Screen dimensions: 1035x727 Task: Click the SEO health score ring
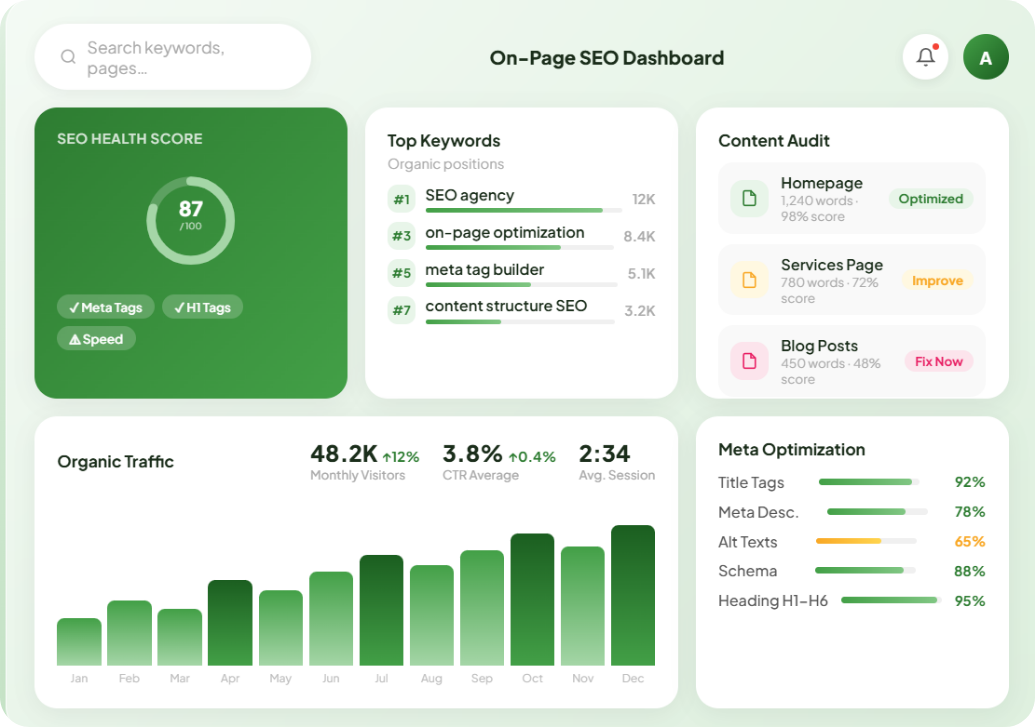click(x=191, y=221)
